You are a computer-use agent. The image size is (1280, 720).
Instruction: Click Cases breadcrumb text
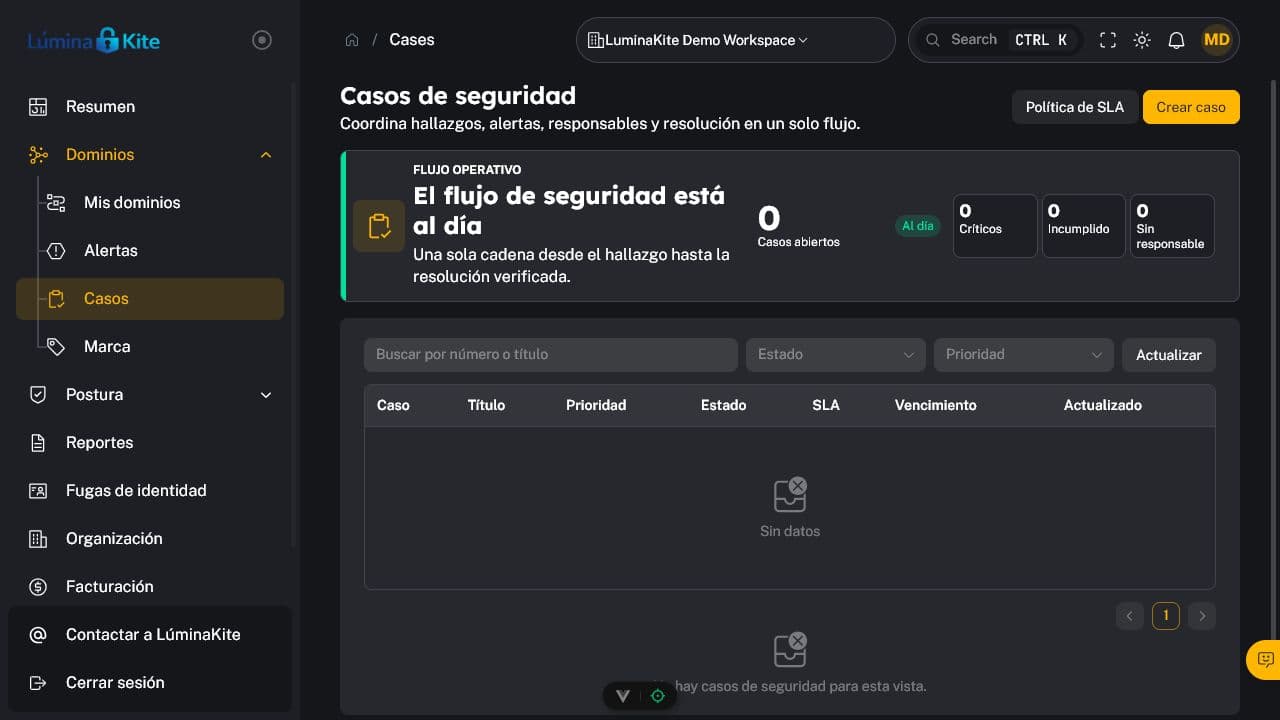[412, 40]
